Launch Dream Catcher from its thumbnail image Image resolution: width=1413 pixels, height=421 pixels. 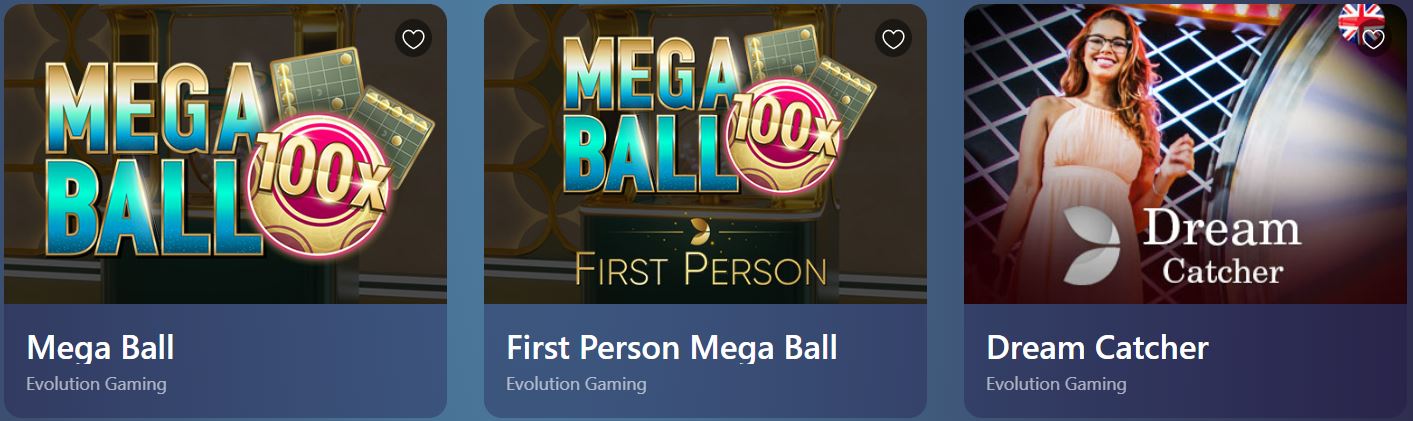pos(1185,154)
